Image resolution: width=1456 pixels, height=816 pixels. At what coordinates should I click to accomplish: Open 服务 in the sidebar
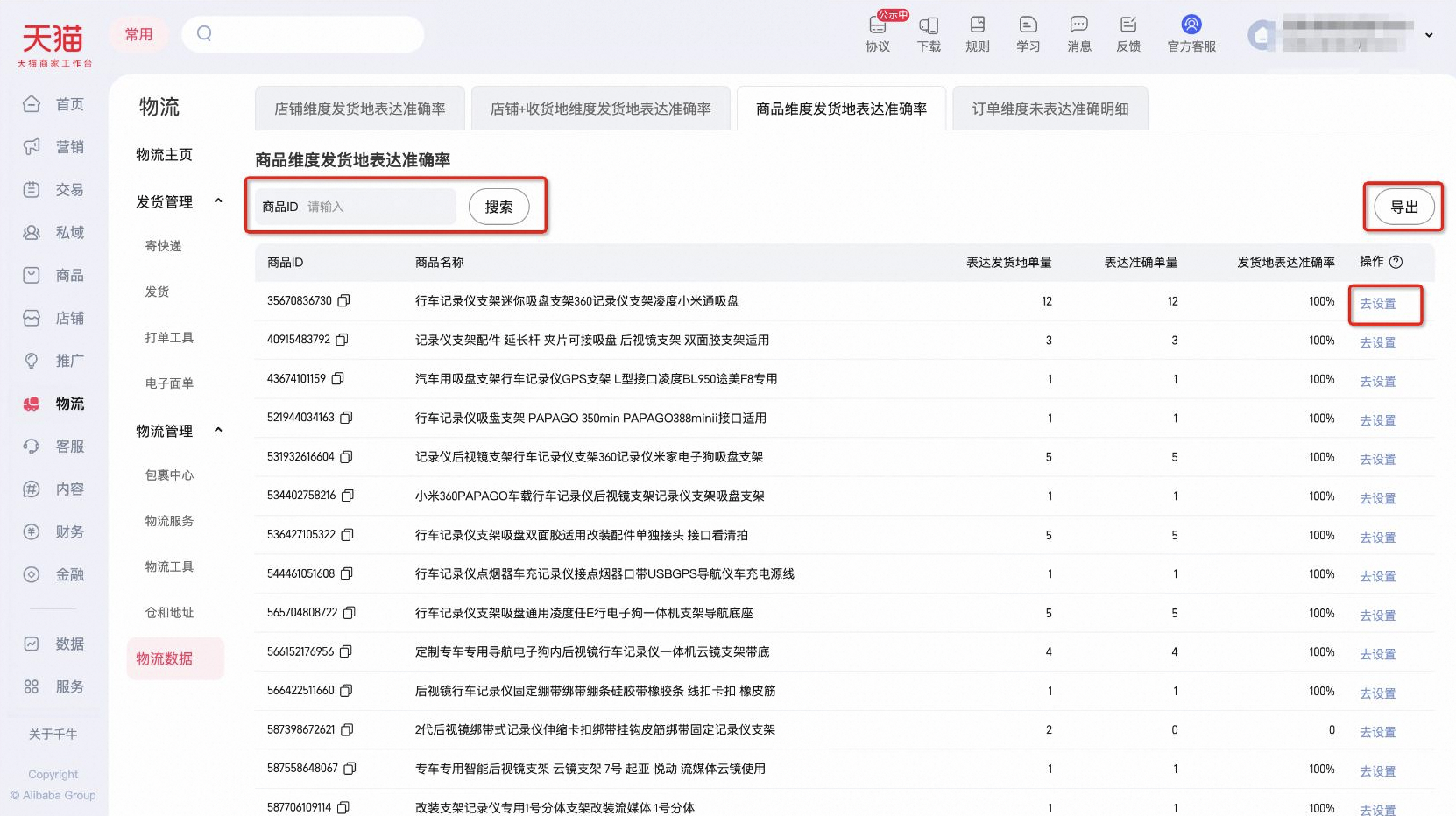pyautogui.click(x=54, y=687)
